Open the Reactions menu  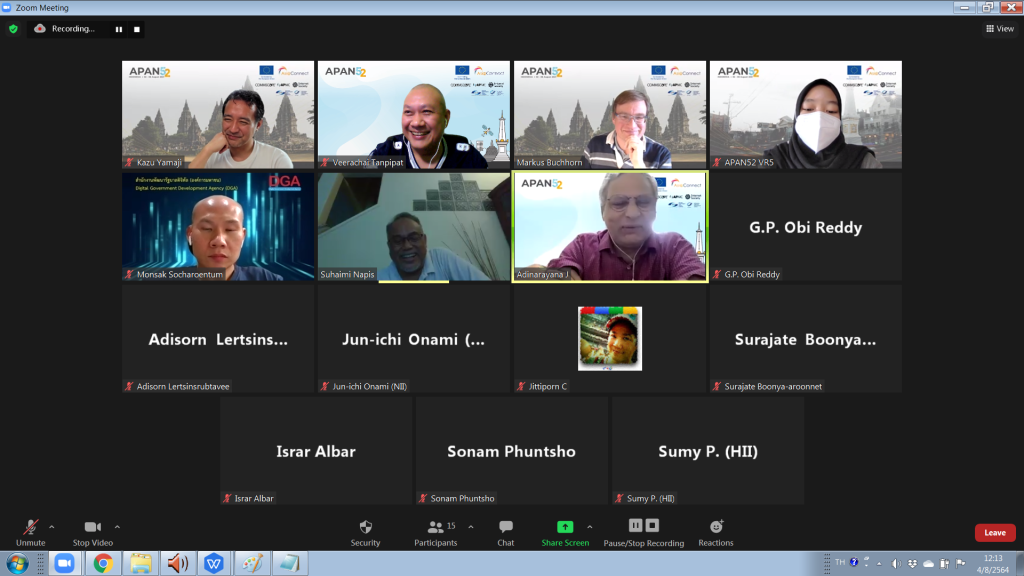coord(716,531)
